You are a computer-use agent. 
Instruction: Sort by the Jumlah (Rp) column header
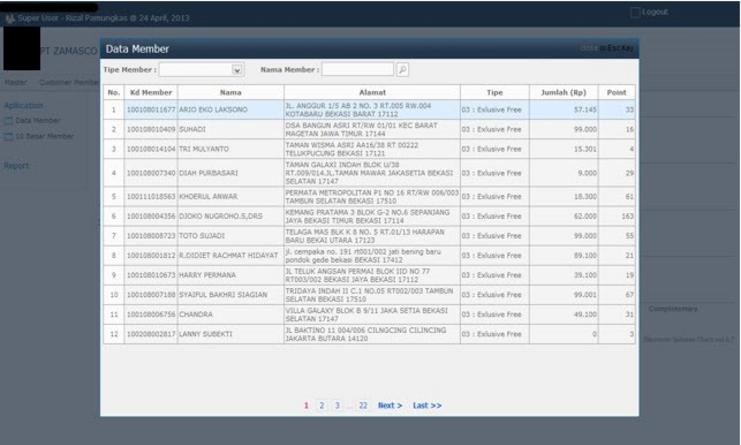coord(562,92)
